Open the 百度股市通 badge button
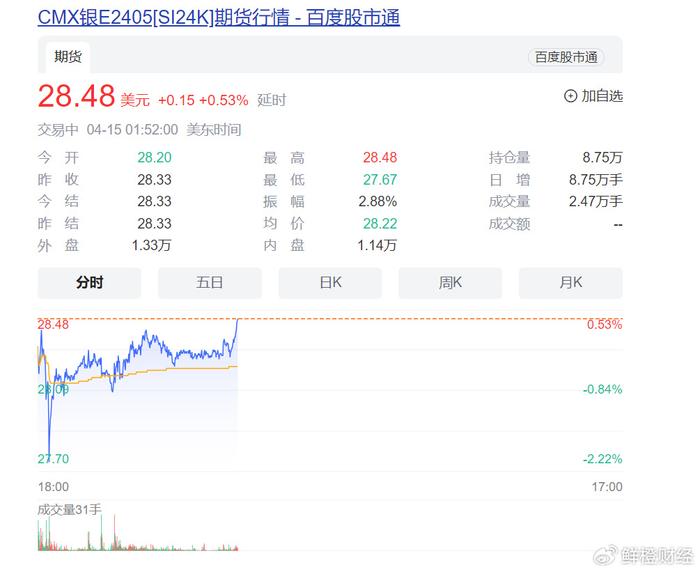This screenshot has width=700, height=572. click(566, 57)
